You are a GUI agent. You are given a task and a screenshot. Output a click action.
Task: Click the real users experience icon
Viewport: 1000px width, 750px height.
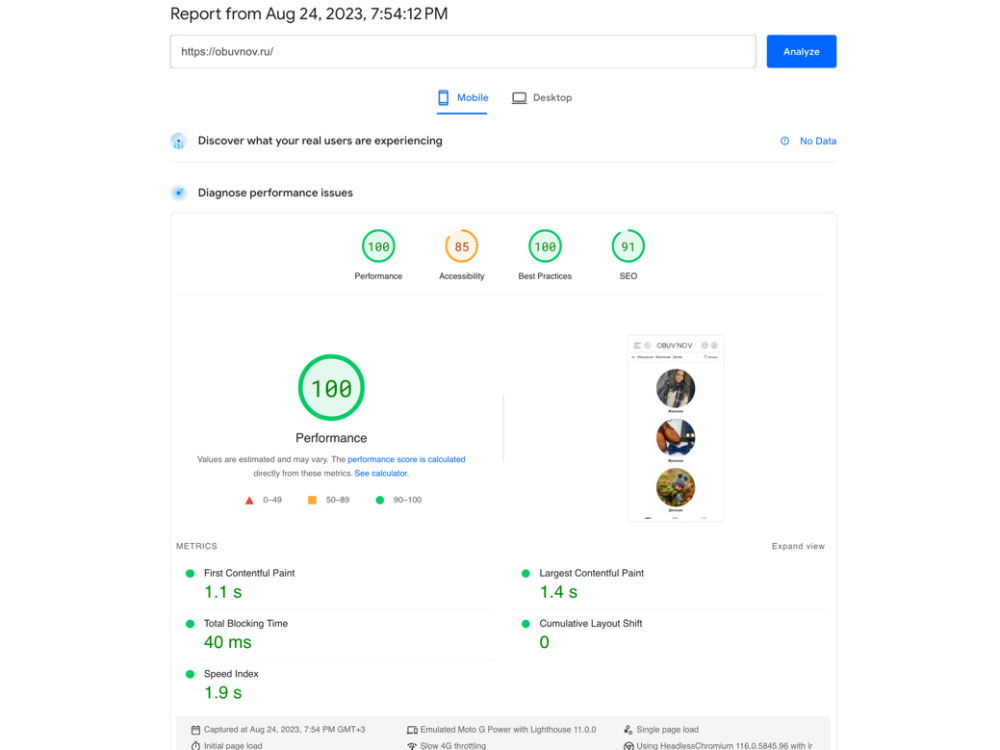point(179,141)
